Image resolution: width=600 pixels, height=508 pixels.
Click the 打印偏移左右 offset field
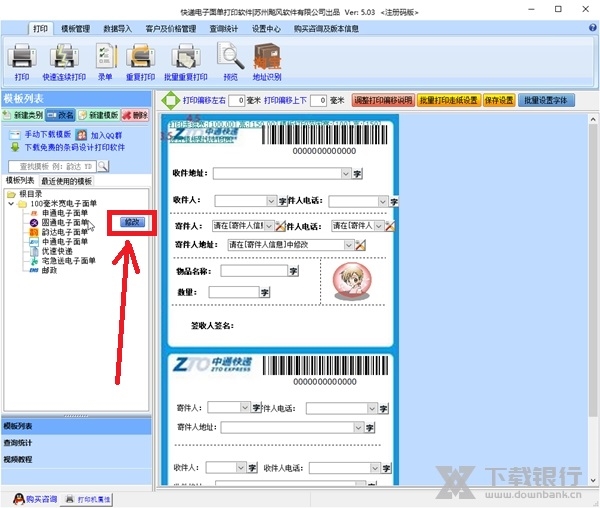pyautogui.click(x=236, y=101)
